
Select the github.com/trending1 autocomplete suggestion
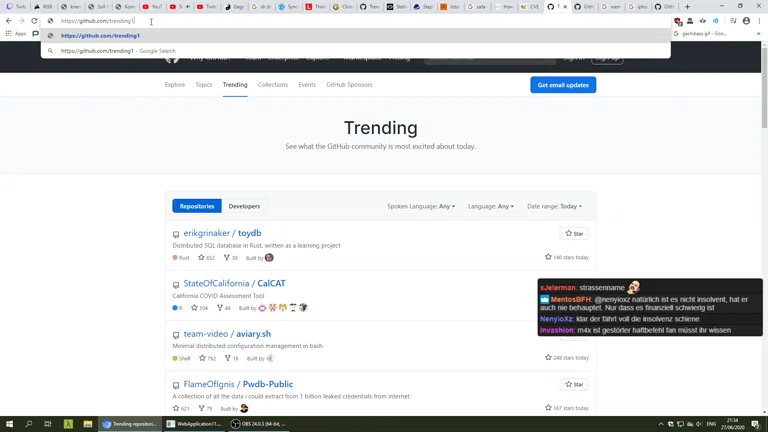point(100,35)
